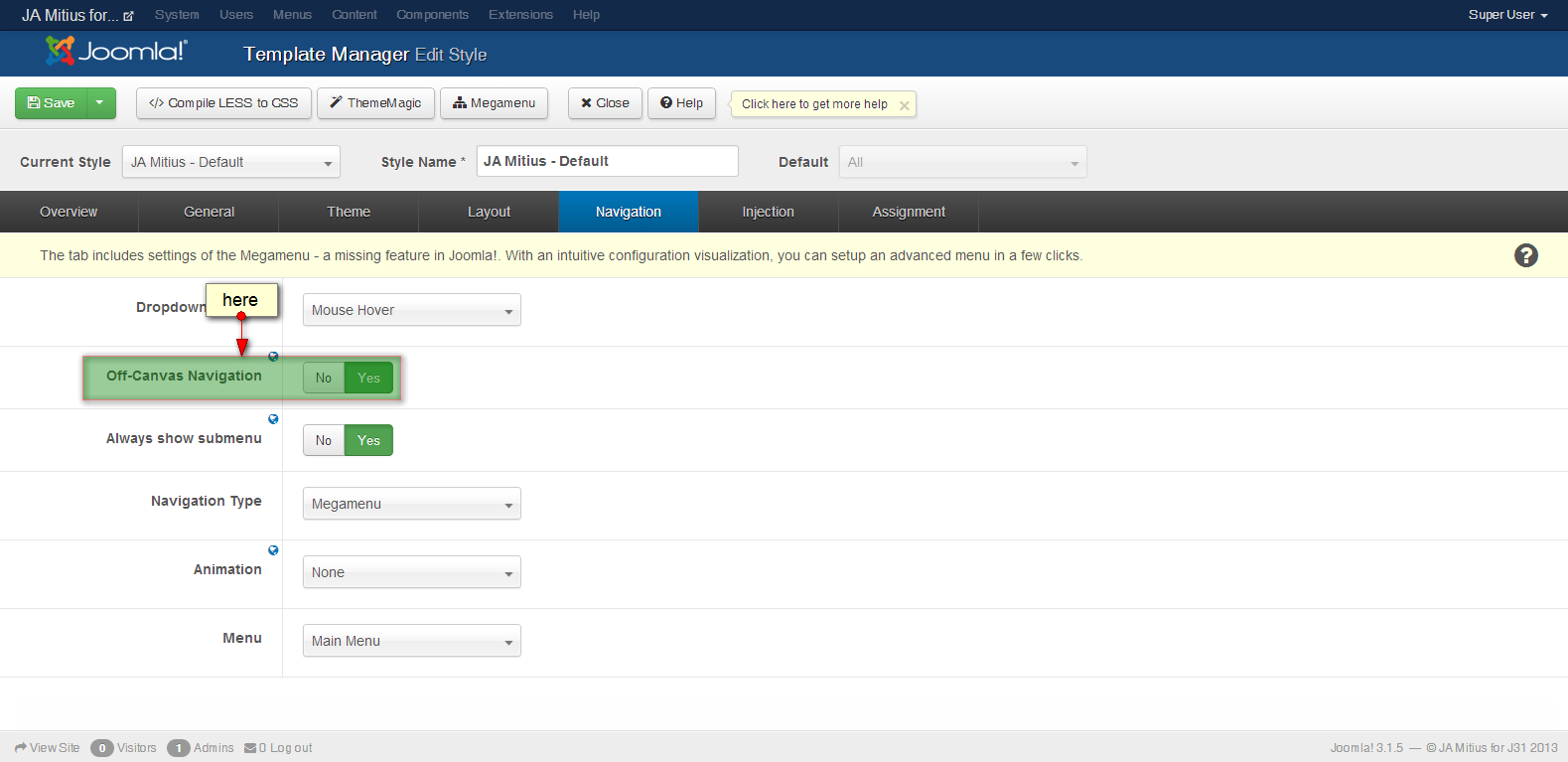Click the help question mark icon in the yellow info bar
This screenshot has height=762, width=1568.
click(1525, 255)
